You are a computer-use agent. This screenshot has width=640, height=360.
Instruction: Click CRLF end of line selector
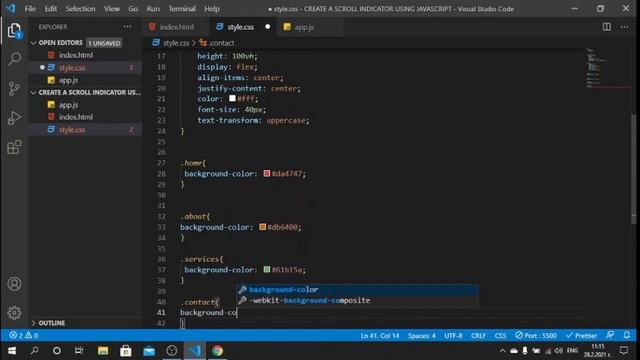coord(478,336)
